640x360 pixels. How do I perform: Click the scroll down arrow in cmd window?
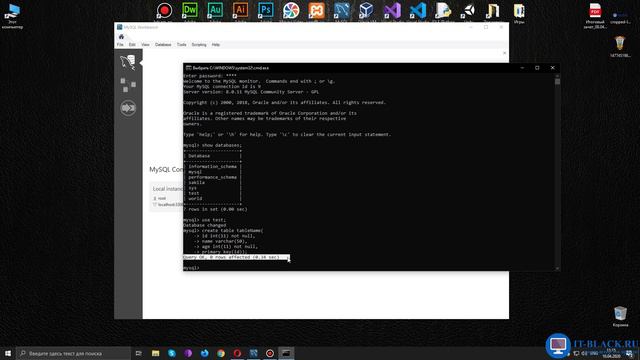tap(557, 268)
